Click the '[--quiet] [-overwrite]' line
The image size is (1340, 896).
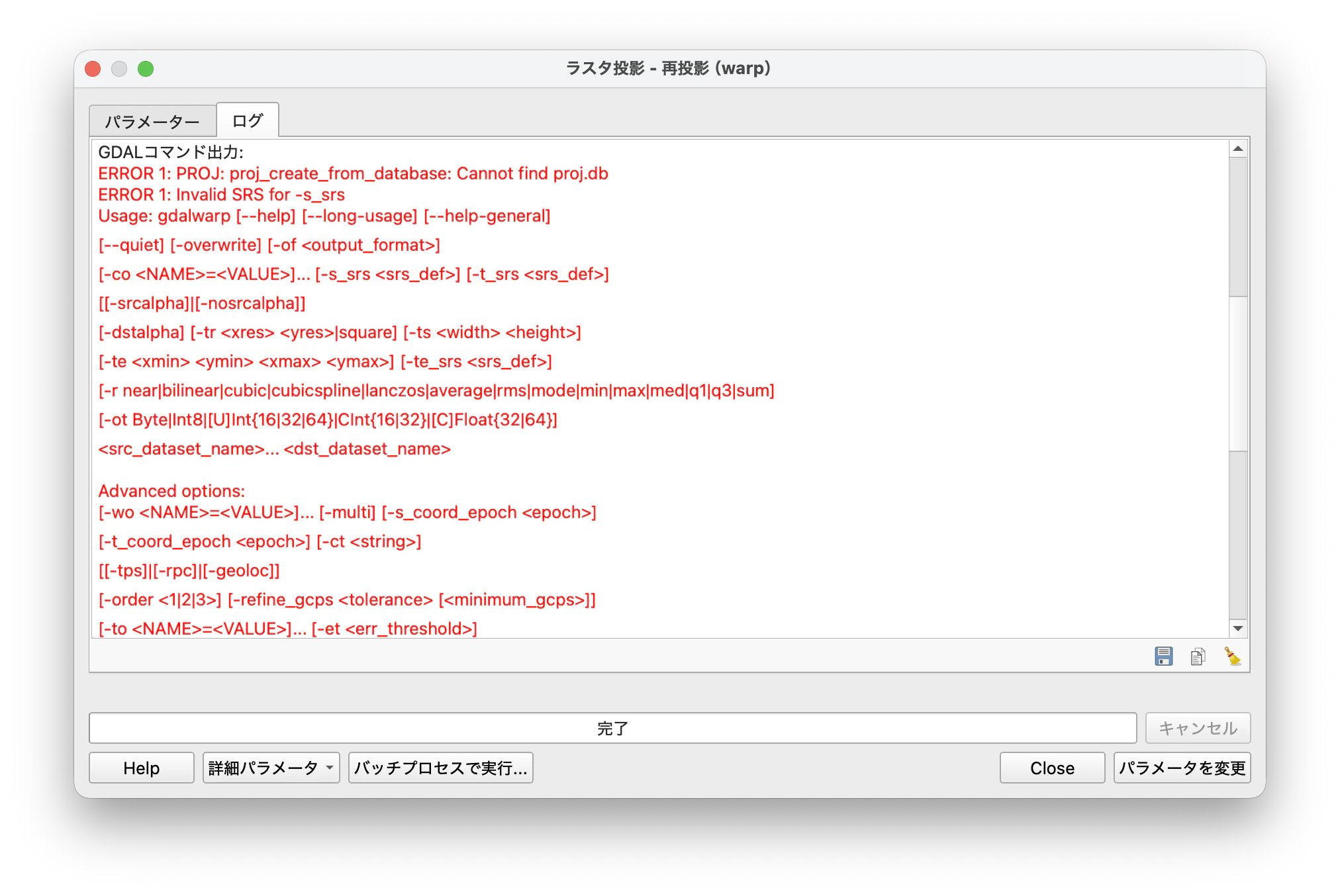tap(269, 245)
